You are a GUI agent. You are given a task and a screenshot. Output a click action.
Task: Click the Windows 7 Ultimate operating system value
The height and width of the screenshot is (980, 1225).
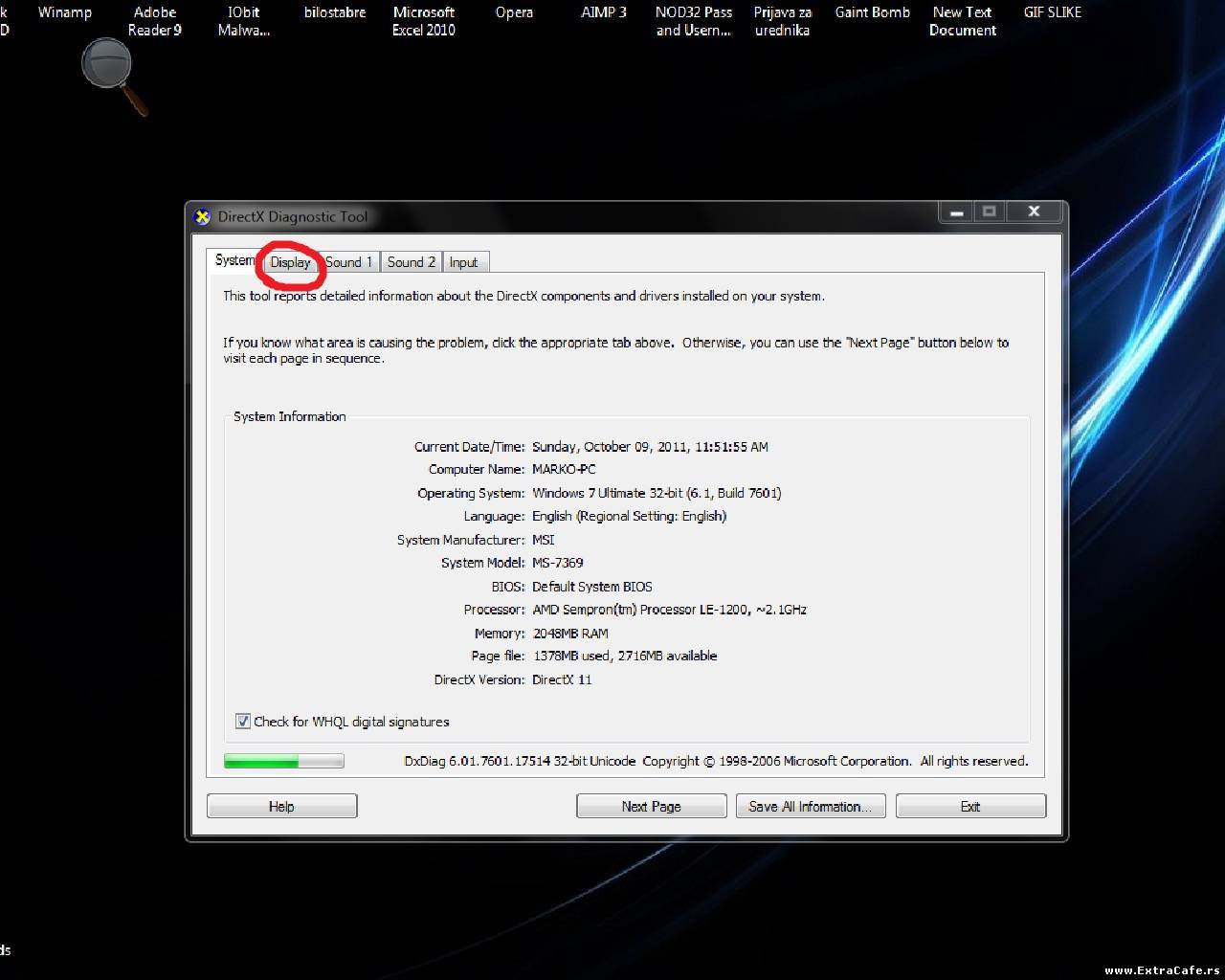657,493
